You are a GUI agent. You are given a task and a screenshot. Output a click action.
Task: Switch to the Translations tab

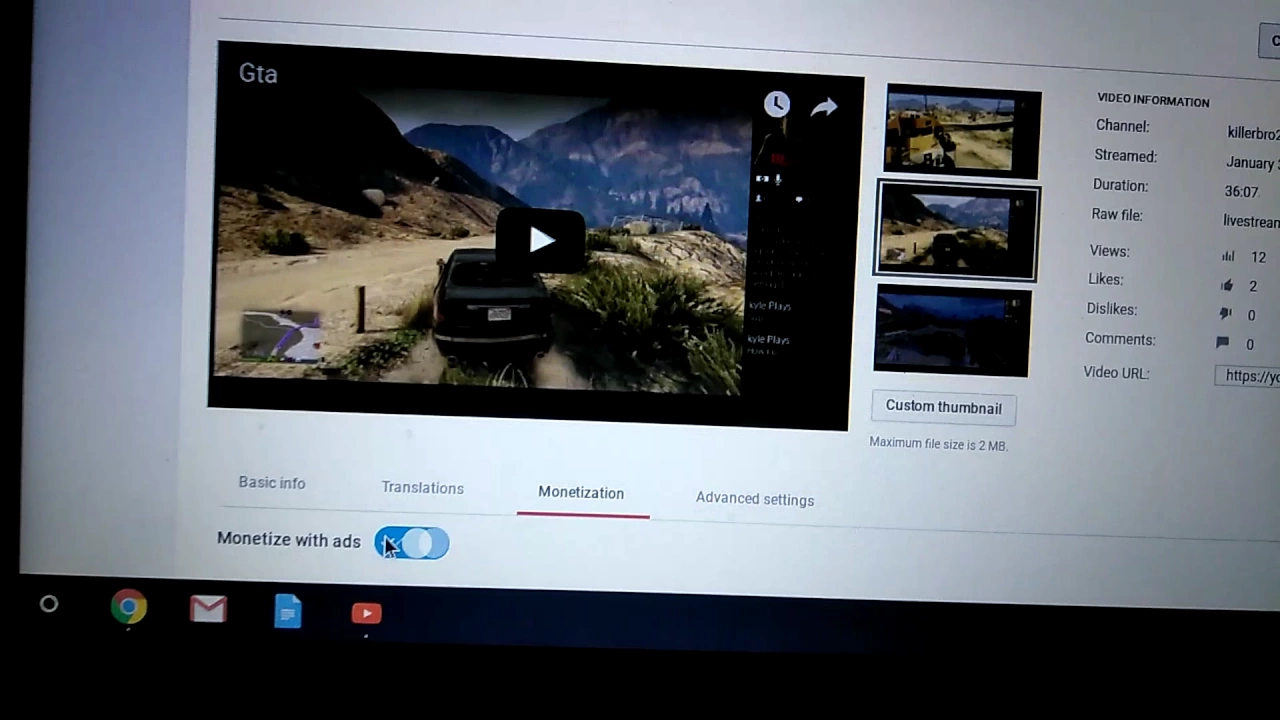pyautogui.click(x=422, y=488)
